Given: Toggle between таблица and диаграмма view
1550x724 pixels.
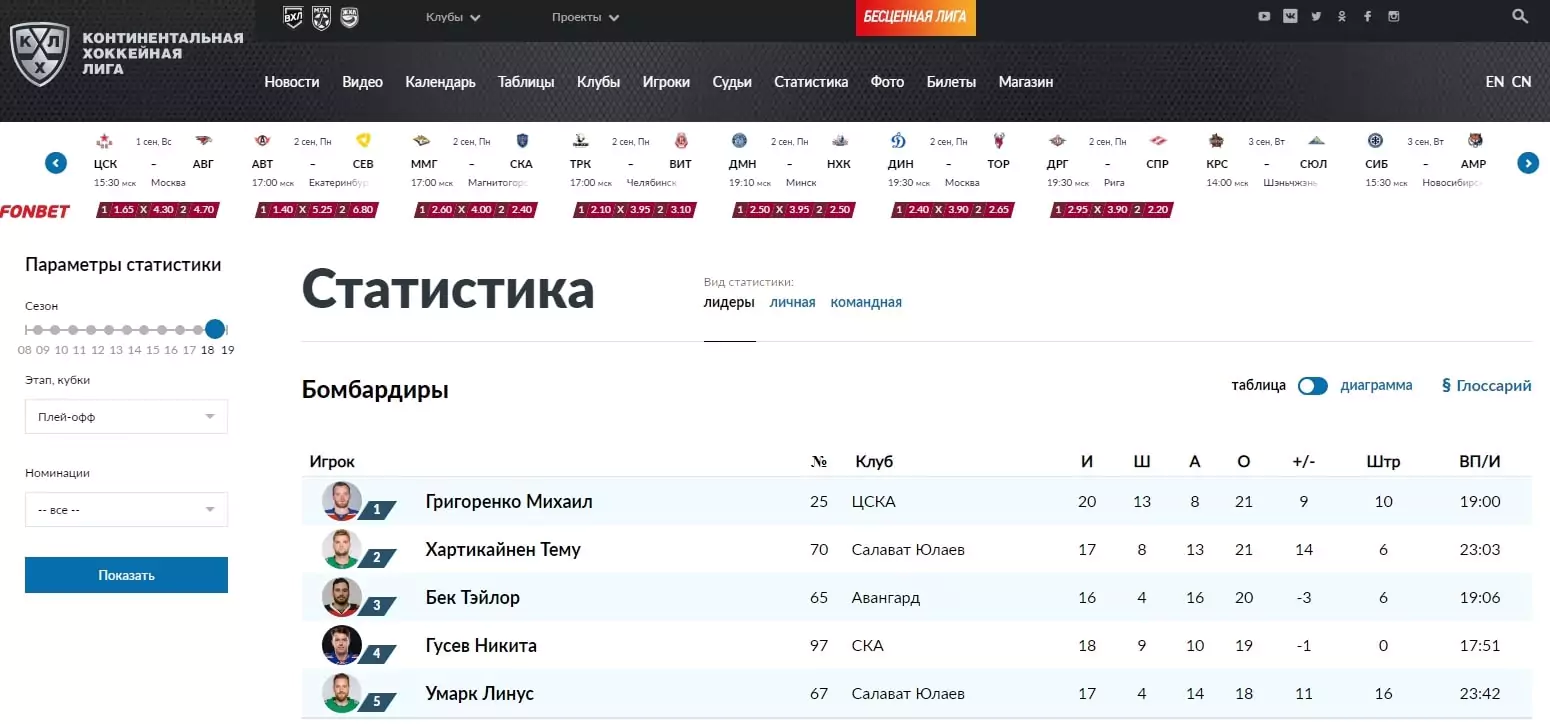Looking at the screenshot, I should [x=1312, y=386].
